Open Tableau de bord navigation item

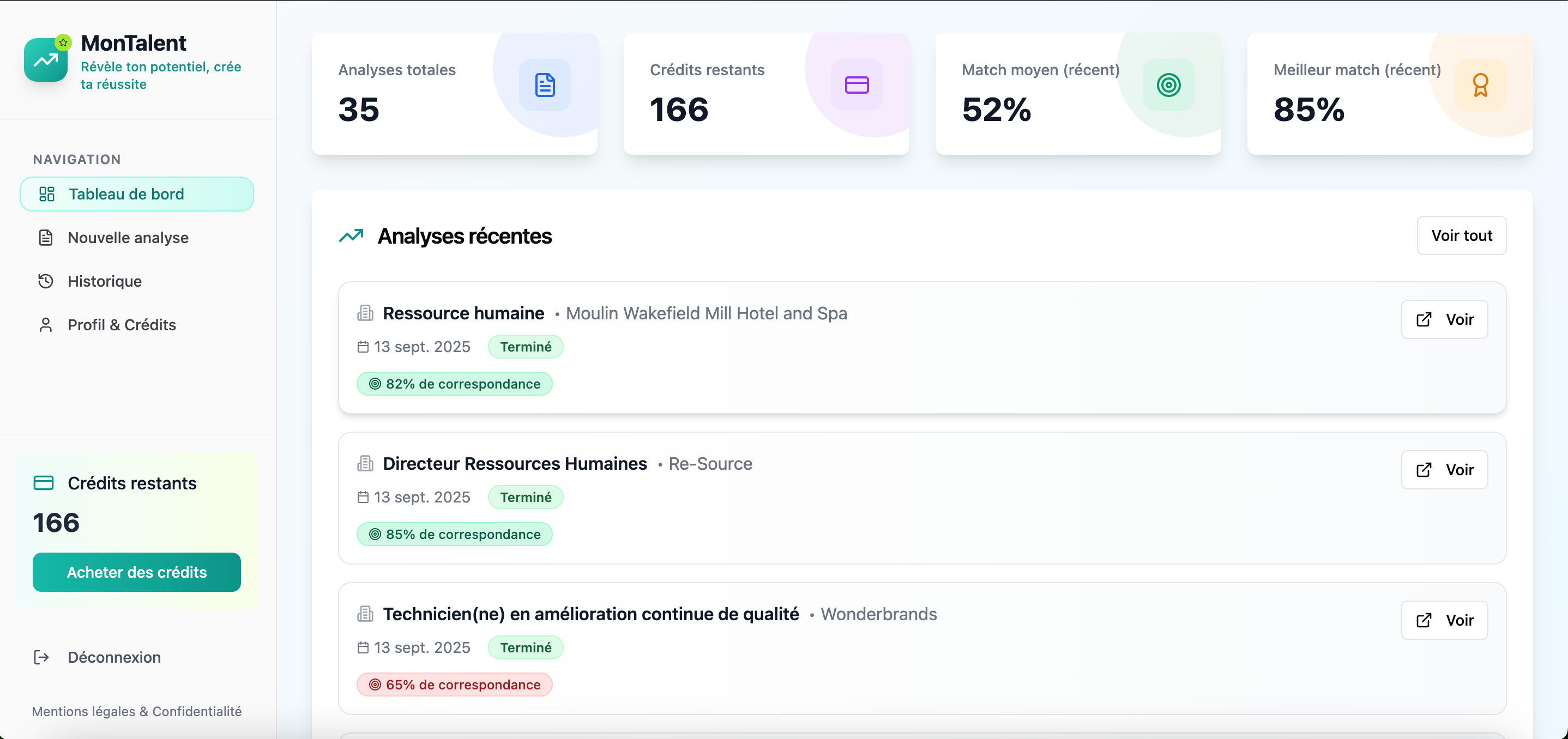[x=137, y=194]
